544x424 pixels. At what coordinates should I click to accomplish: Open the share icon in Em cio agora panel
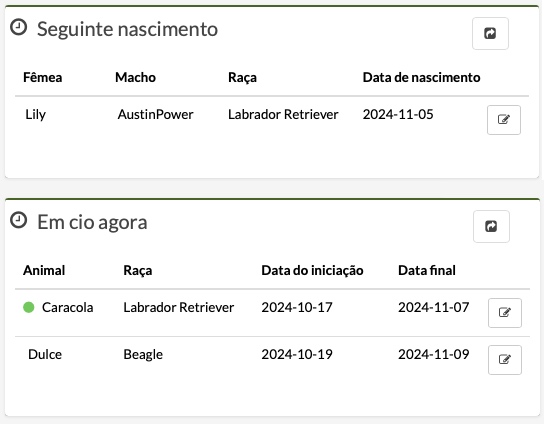point(491,226)
